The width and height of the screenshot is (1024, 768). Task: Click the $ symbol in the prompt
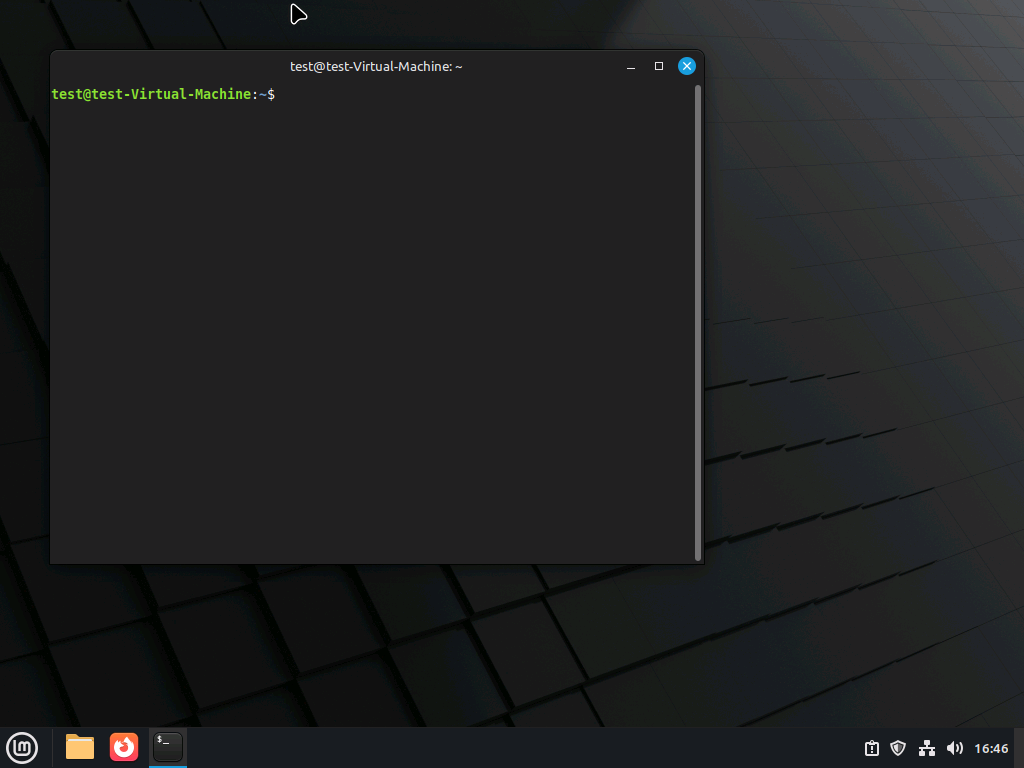(x=271, y=94)
